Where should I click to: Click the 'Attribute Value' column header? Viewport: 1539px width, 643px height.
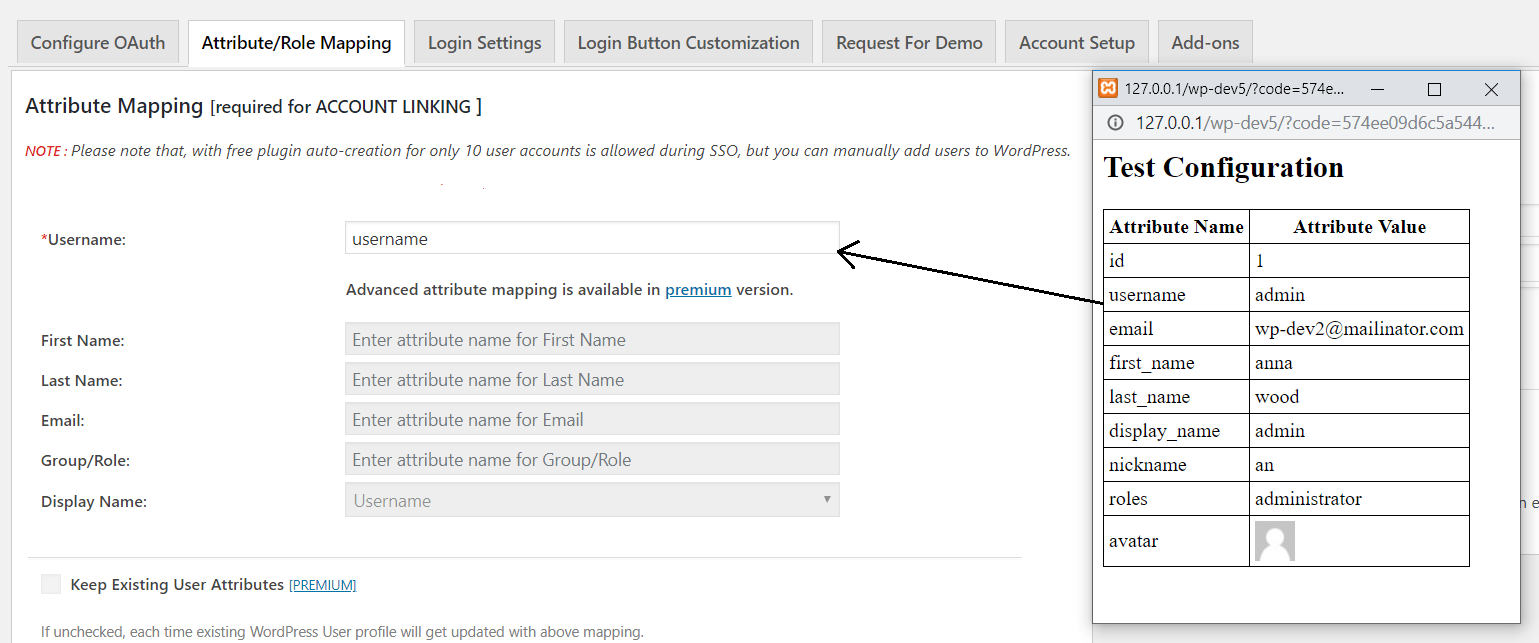pos(1359,227)
